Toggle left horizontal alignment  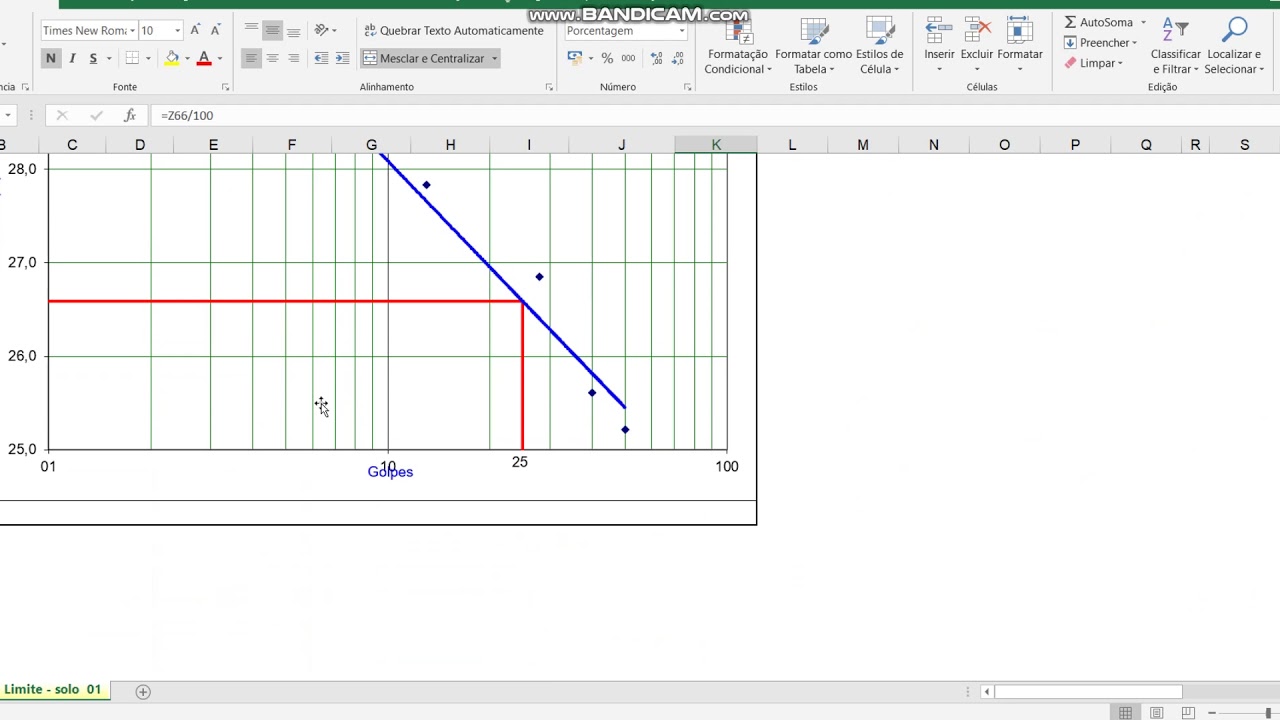(251, 59)
